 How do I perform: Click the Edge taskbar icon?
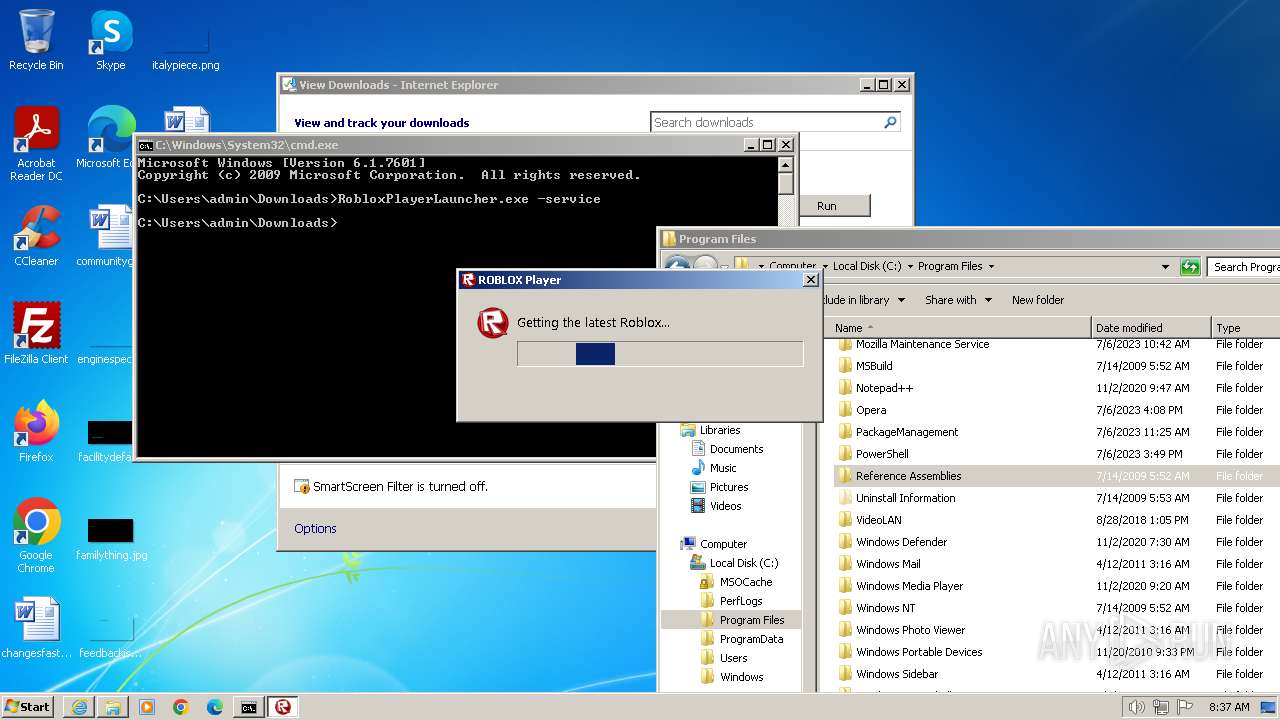tap(215, 707)
